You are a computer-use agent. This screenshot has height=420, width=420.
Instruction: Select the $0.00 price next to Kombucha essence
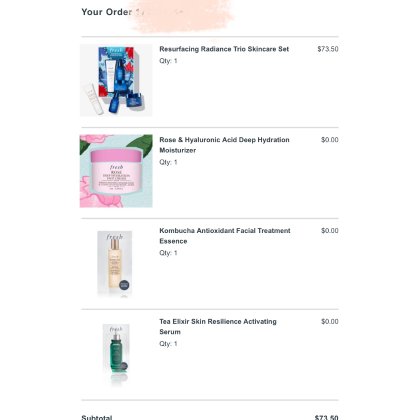click(x=330, y=231)
